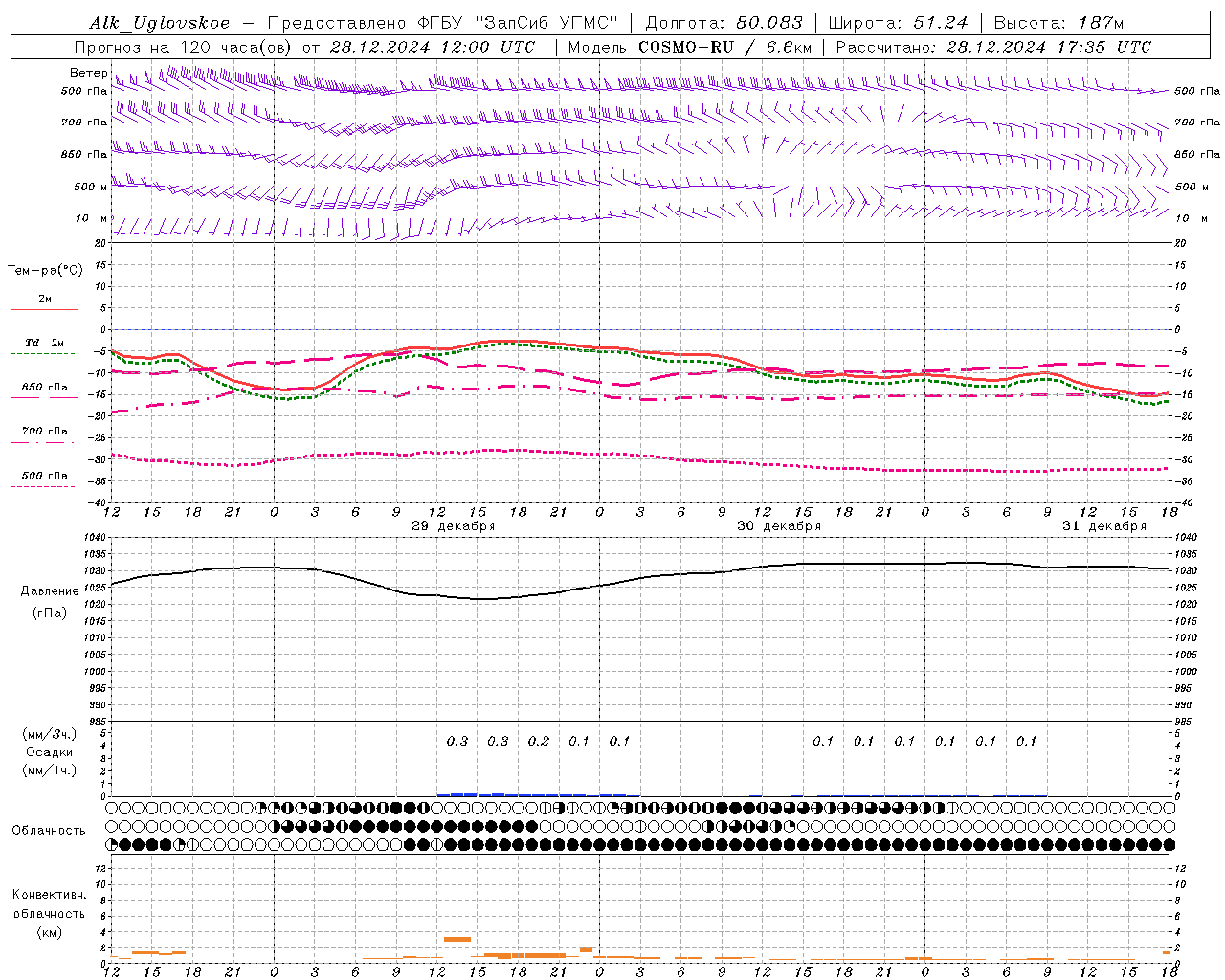Click the (мм/1ч.) precipitation unit label
1225x980 pixels.
(50, 770)
